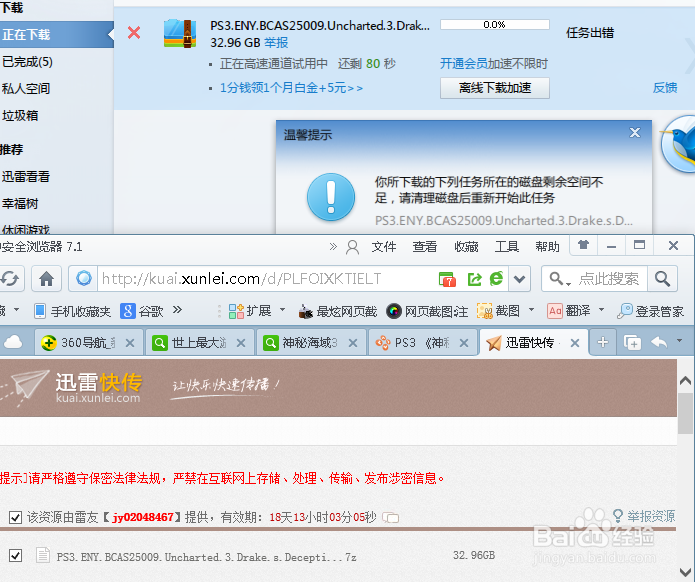Select 已完成(5) in the Xunlei sidebar
The height and width of the screenshot is (582, 695).
pos(27,62)
